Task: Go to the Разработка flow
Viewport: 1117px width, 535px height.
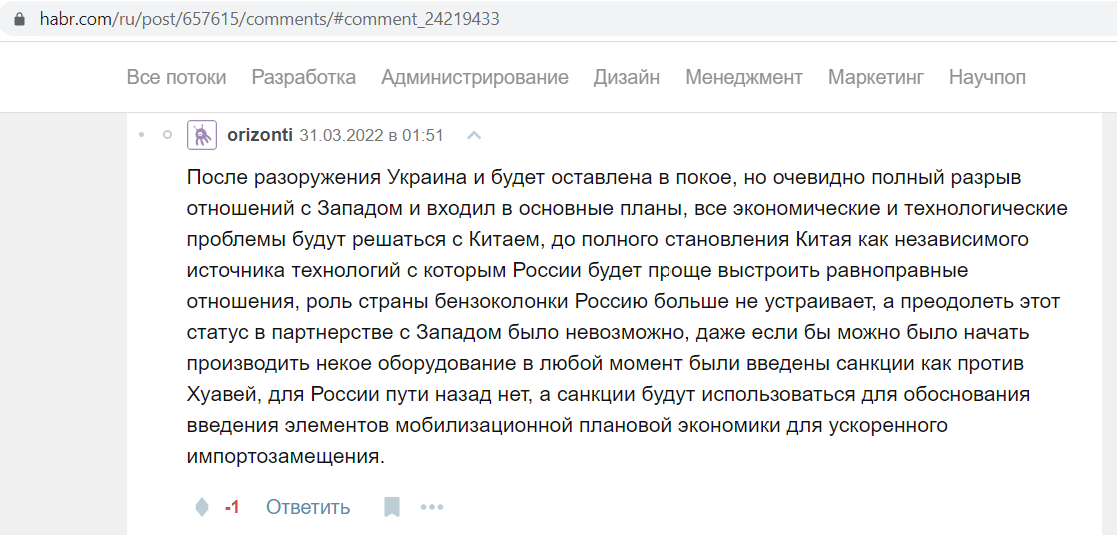Action: coord(303,78)
